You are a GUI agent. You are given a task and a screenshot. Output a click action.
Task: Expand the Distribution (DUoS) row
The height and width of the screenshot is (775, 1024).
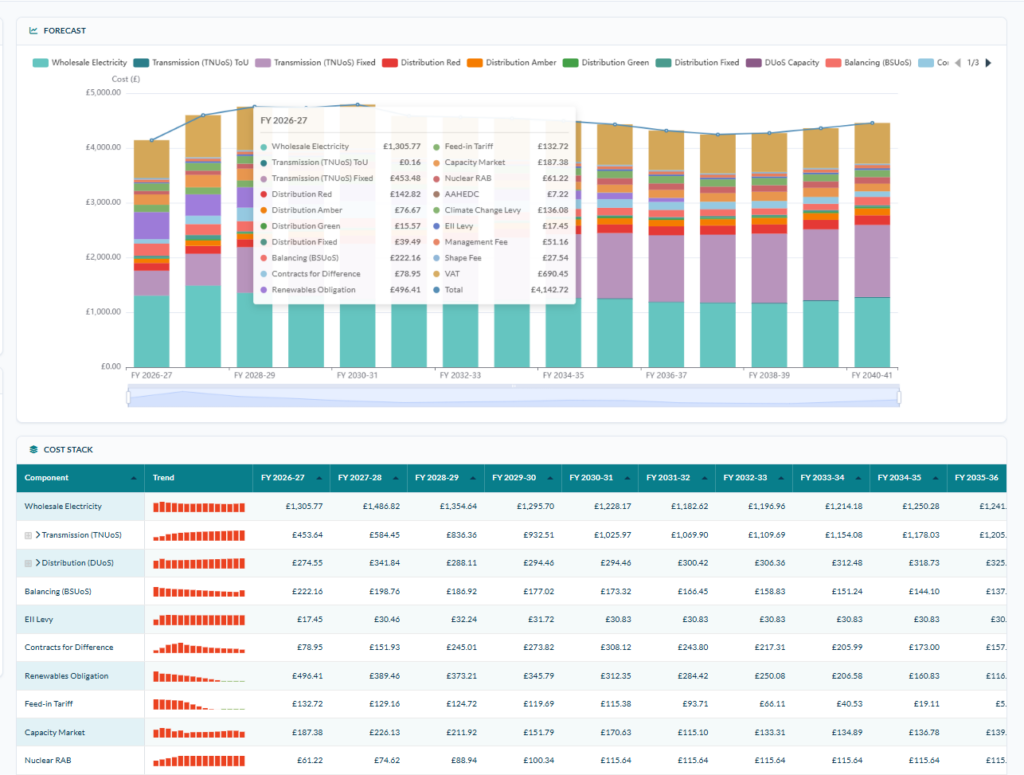[x=38, y=563]
